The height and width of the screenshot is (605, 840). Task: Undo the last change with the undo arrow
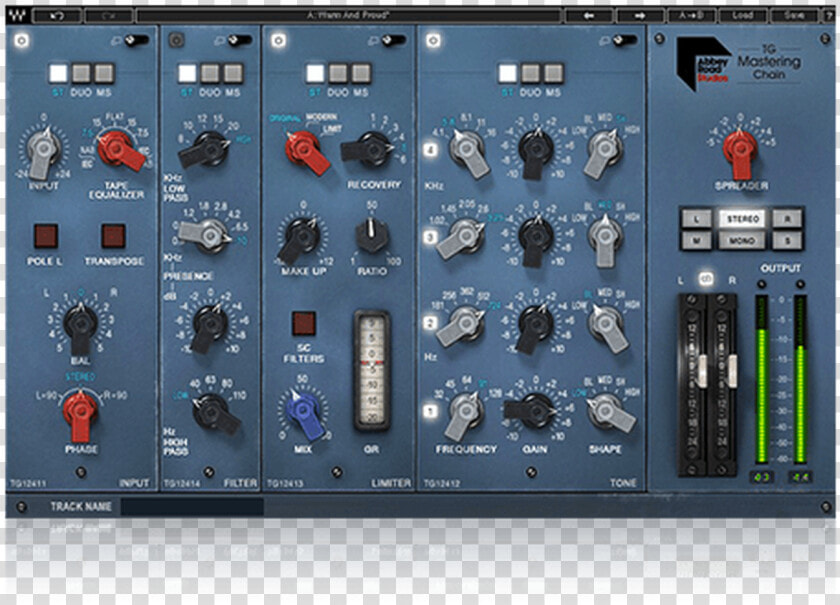pos(57,16)
